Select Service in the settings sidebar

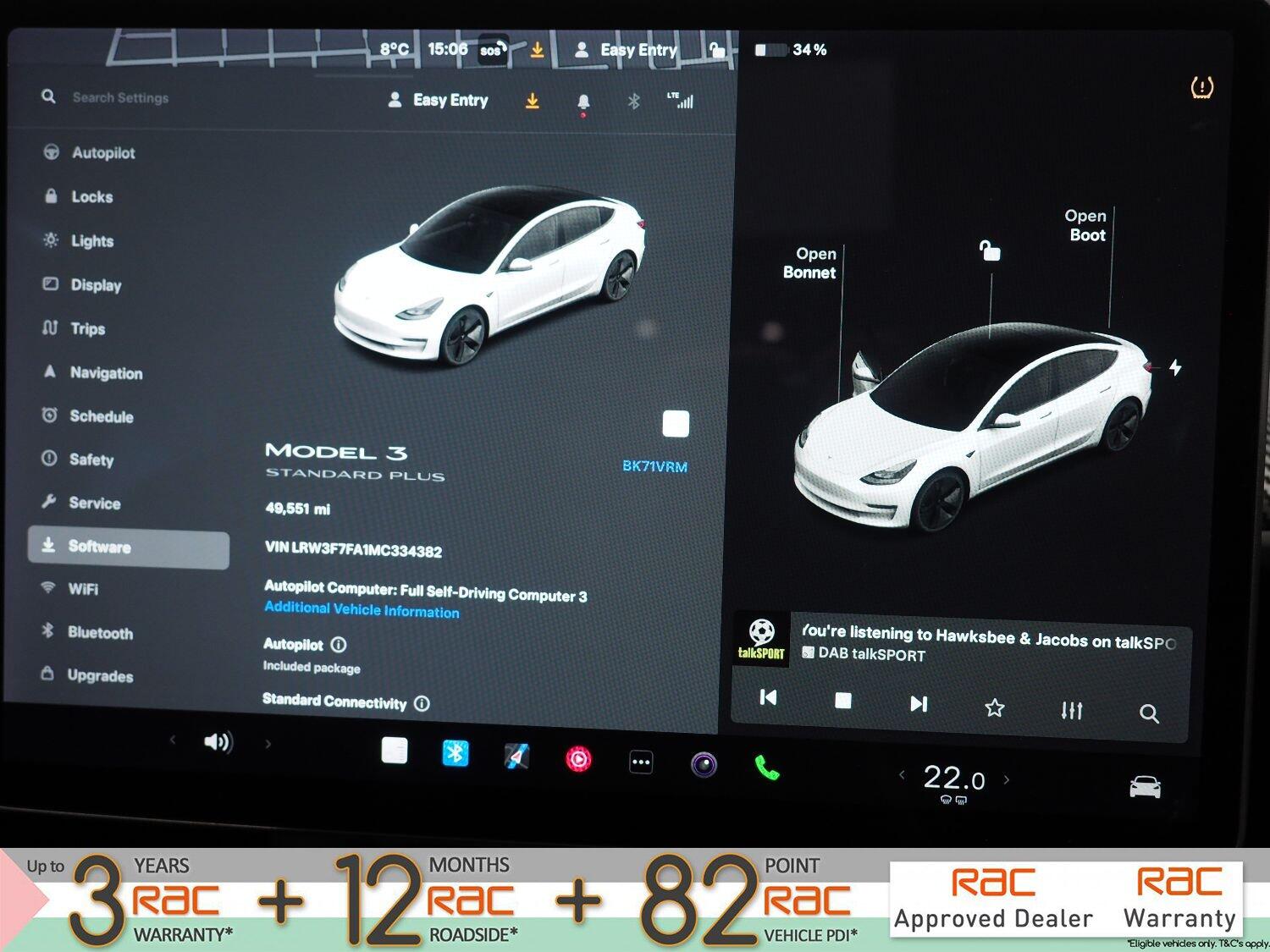[x=94, y=503]
